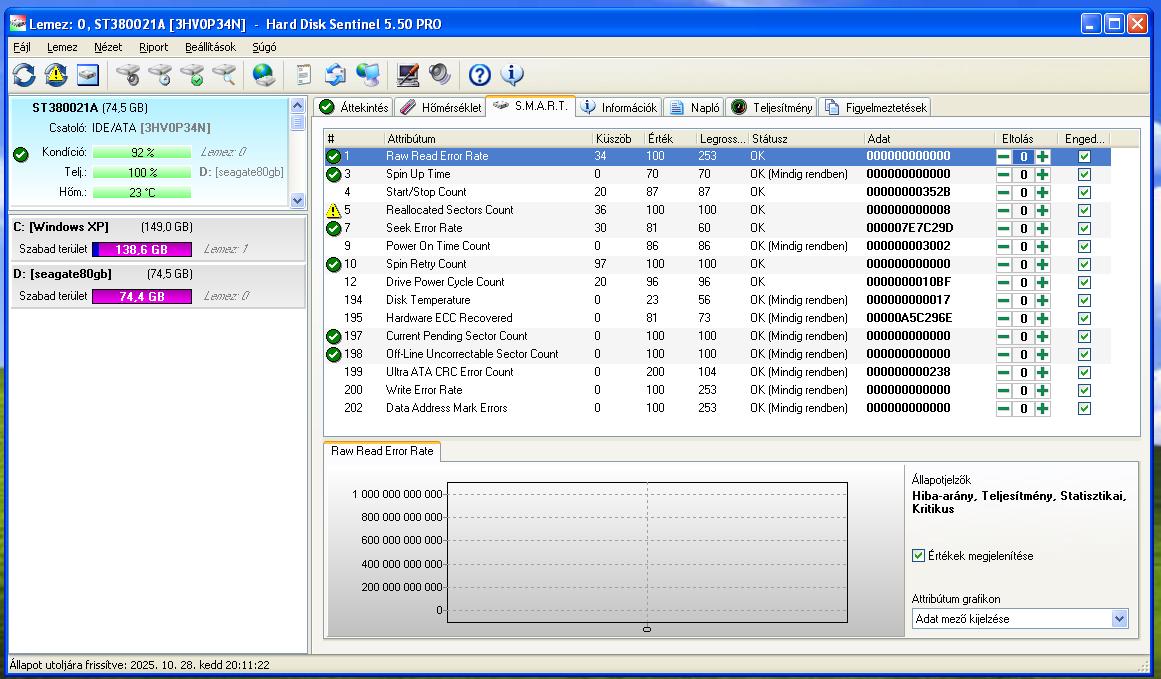Uncheck the enable box for Raw Read Error Rate

pyautogui.click(x=1084, y=157)
